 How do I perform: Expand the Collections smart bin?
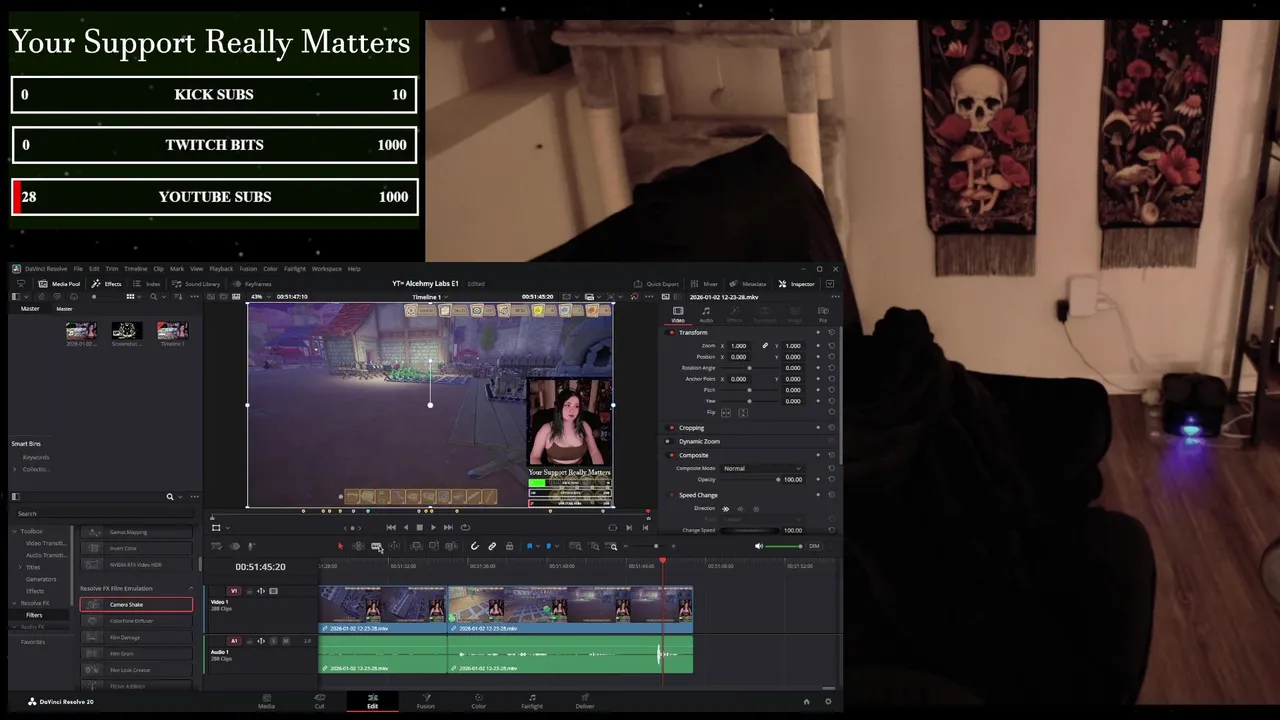(x=15, y=469)
